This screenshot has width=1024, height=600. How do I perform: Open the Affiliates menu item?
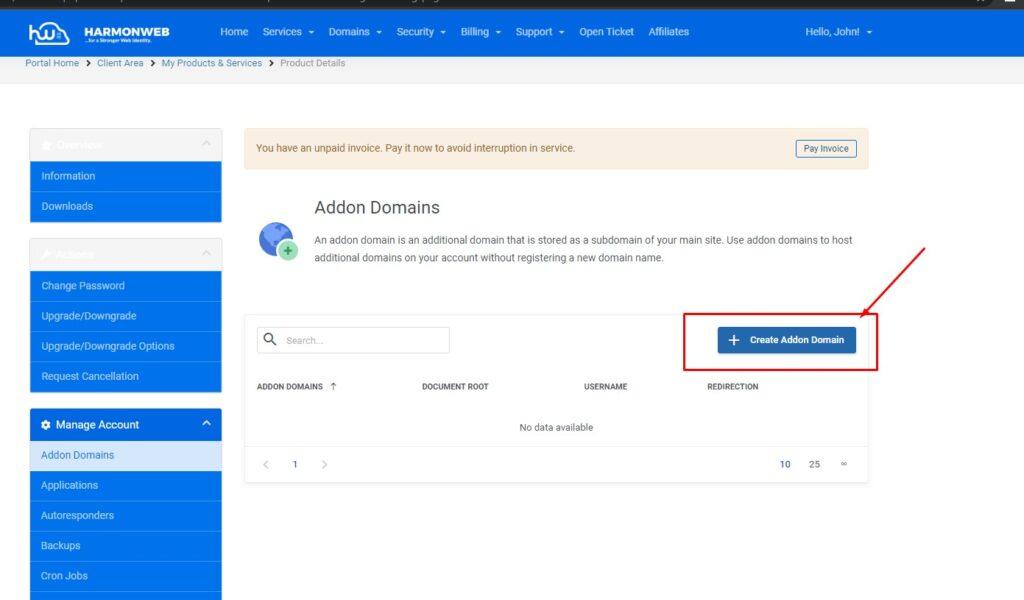[668, 32]
